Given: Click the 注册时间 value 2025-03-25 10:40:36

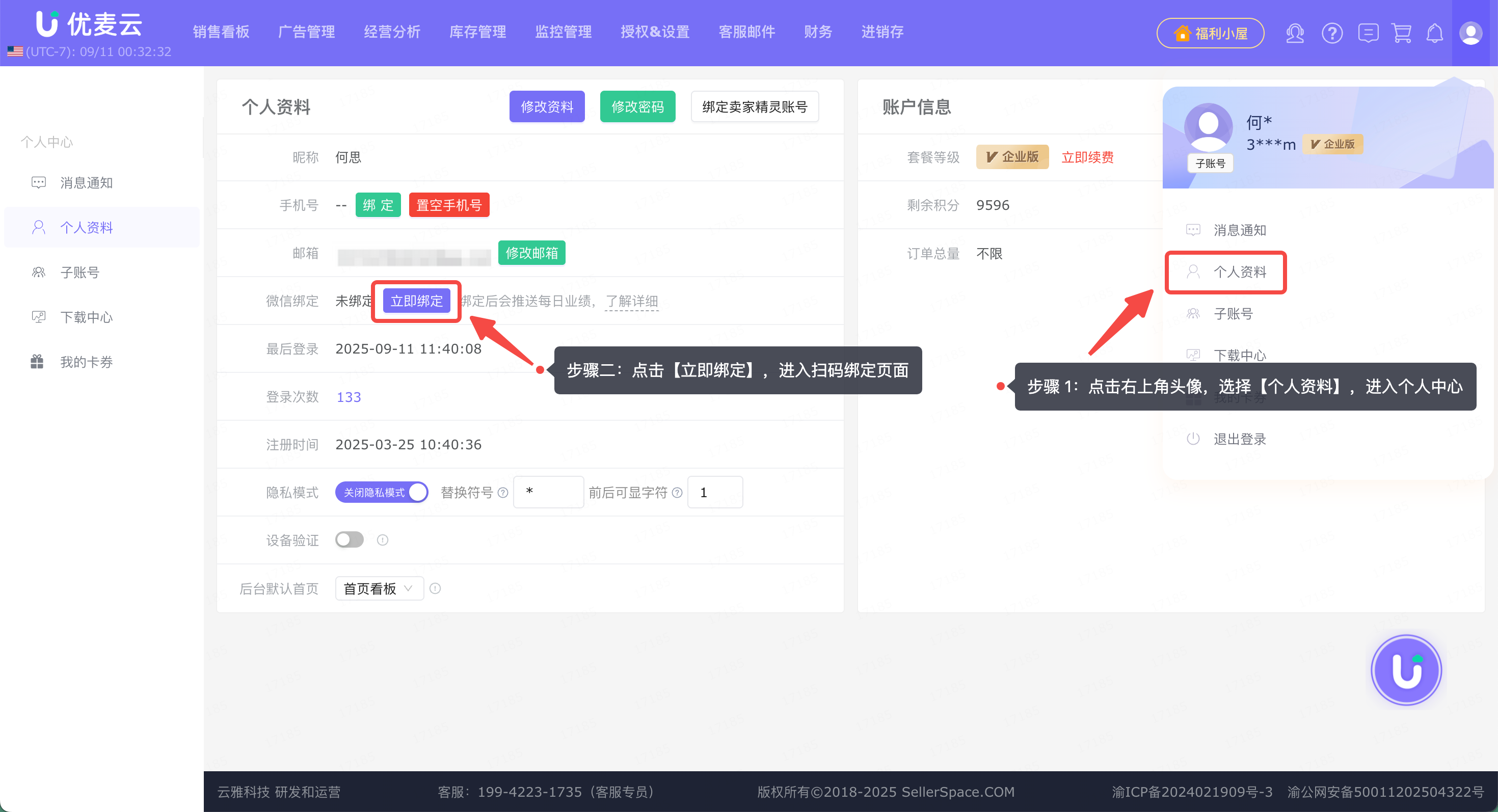Looking at the screenshot, I should coord(408,445).
